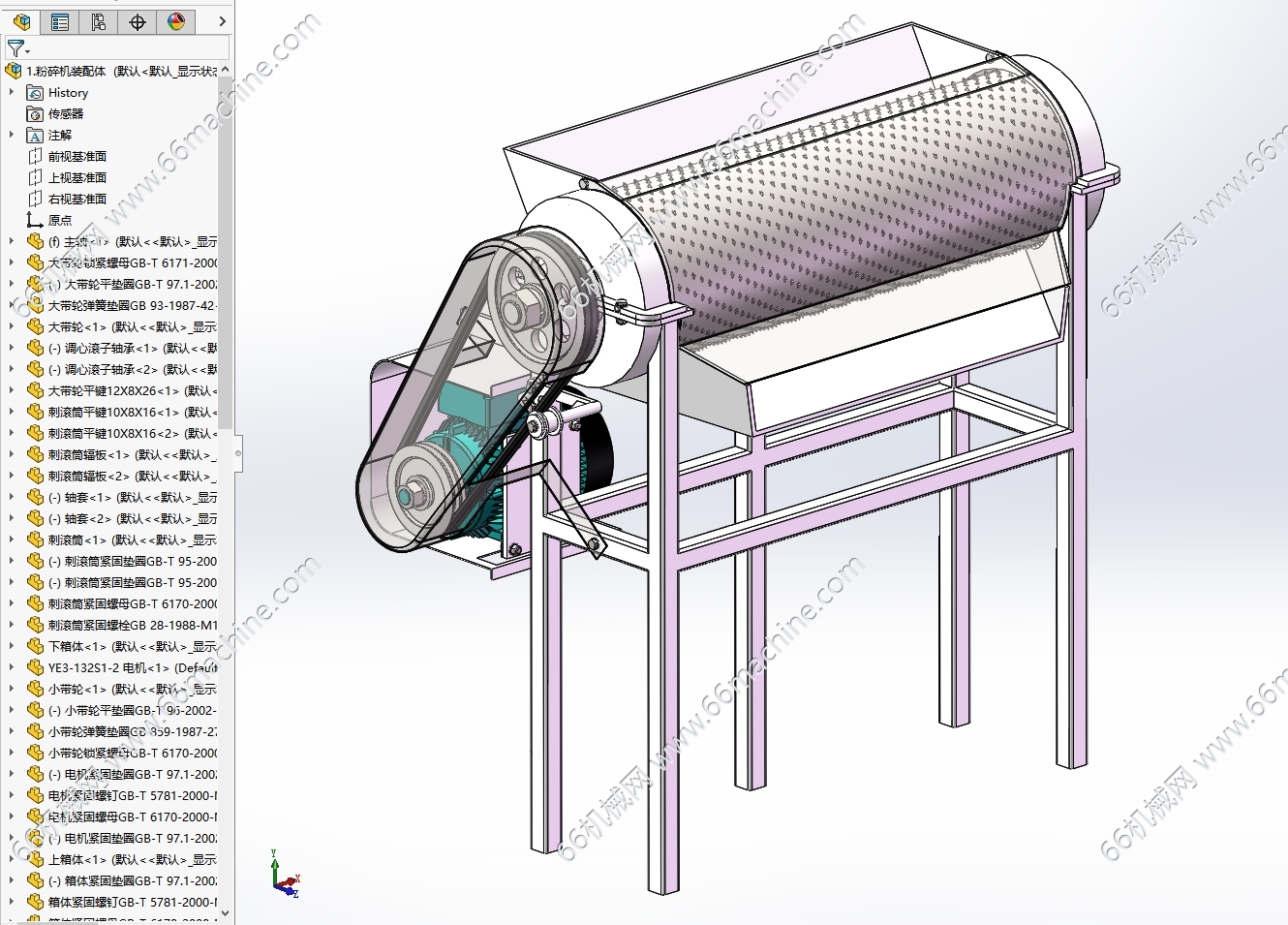Switch to the PropertyManager tab
This screenshot has height=925, width=1288.
tap(60, 21)
